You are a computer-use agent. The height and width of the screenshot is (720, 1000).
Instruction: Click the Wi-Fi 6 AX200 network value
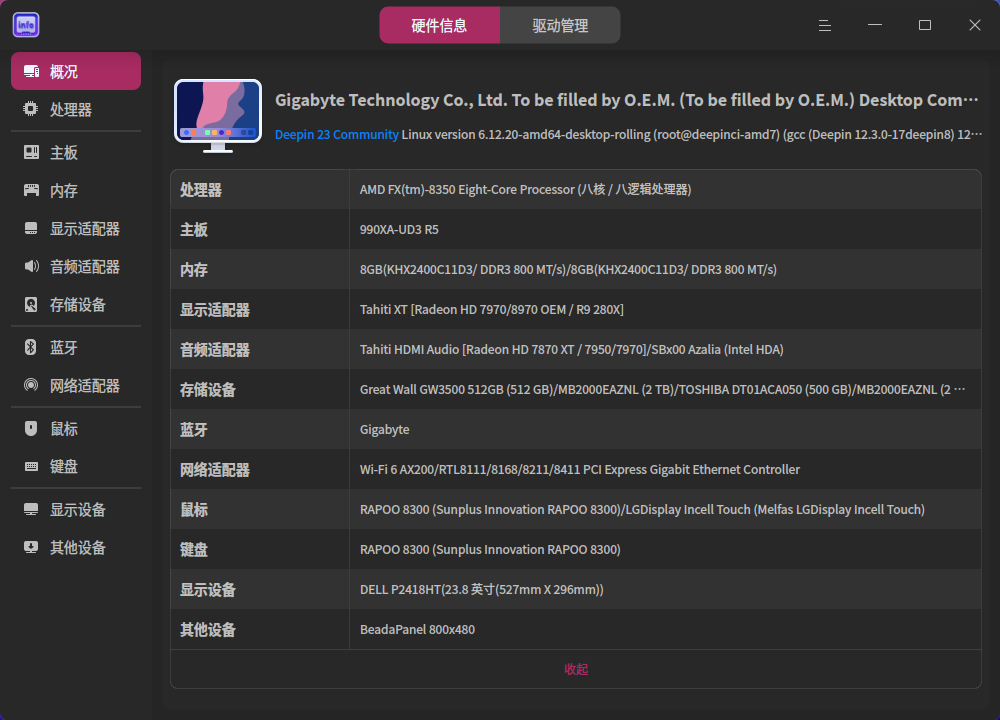coord(580,469)
